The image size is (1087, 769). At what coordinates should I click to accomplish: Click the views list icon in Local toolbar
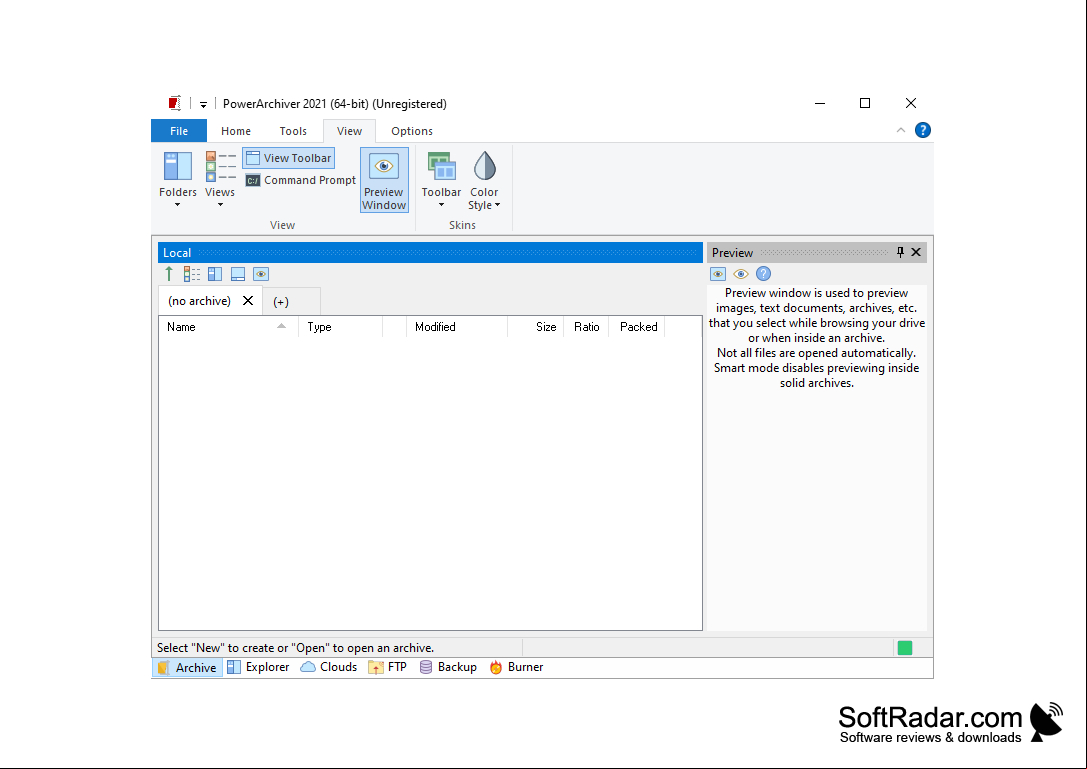click(192, 274)
